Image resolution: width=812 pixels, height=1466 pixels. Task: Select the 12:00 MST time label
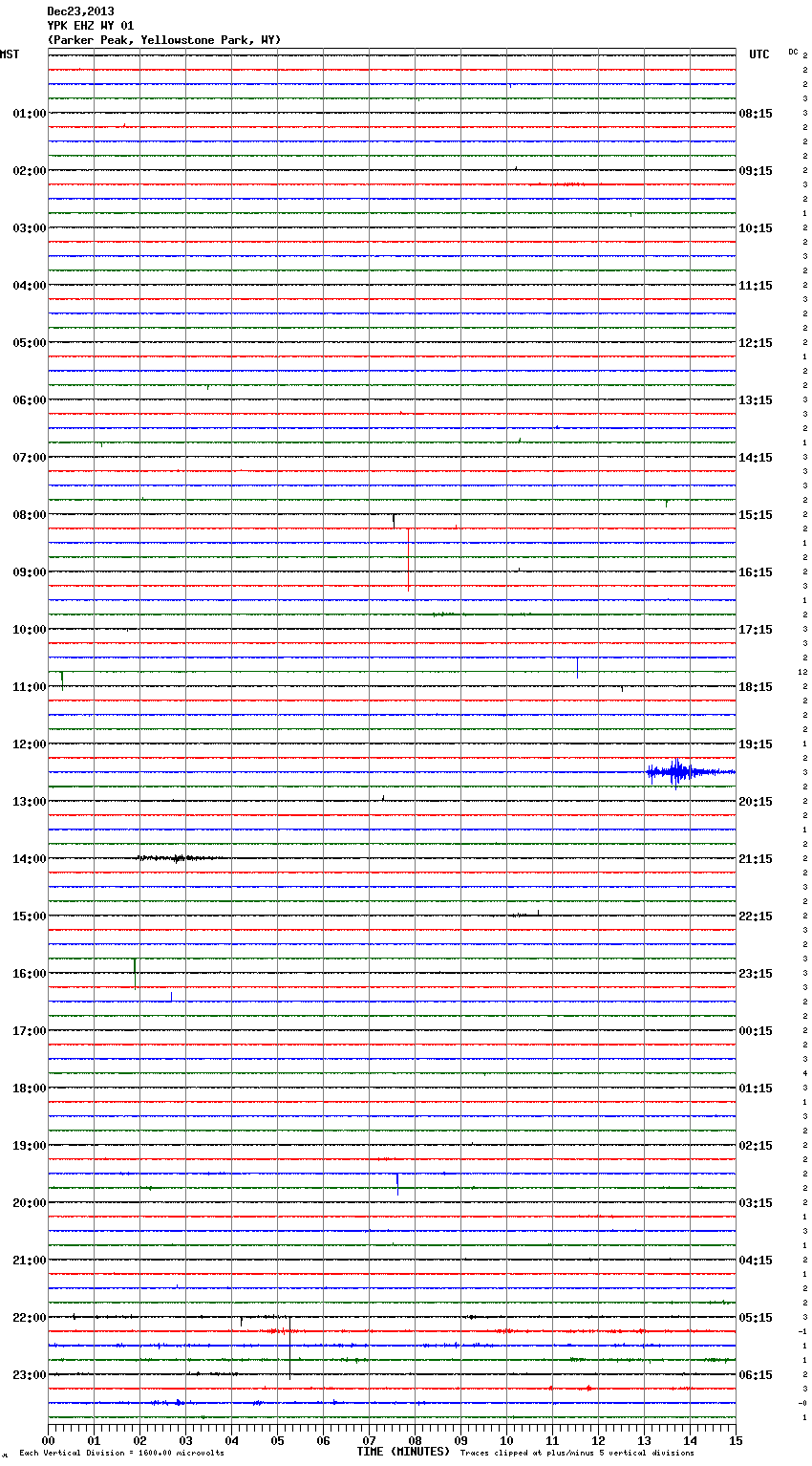click(x=30, y=744)
